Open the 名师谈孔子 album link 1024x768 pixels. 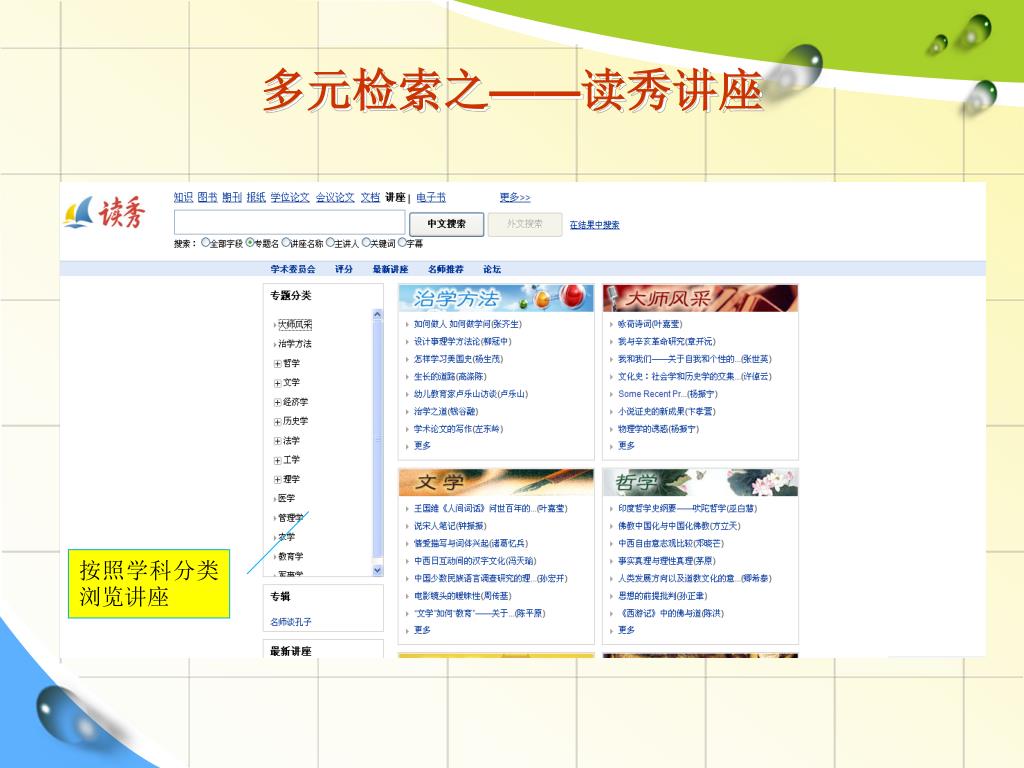tap(291, 622)
